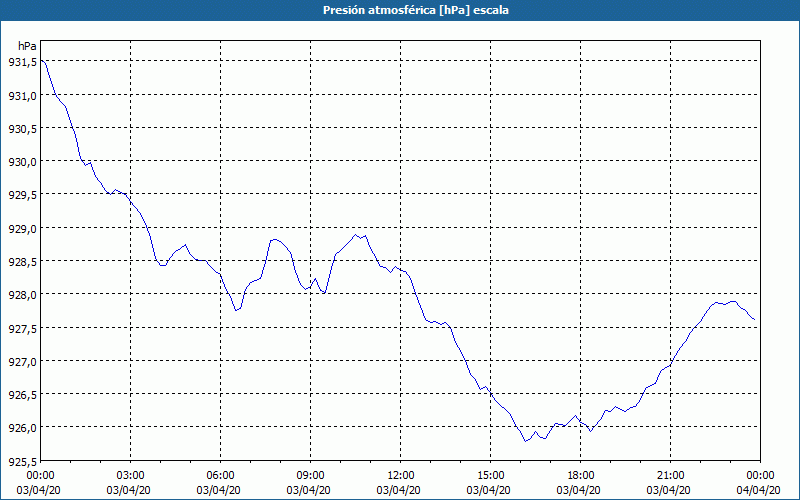The height and width of the screenshot is (500, 800).
Task: Select the "21:00" time axis label
Action: pyautogui.click(x=670, y=476)
